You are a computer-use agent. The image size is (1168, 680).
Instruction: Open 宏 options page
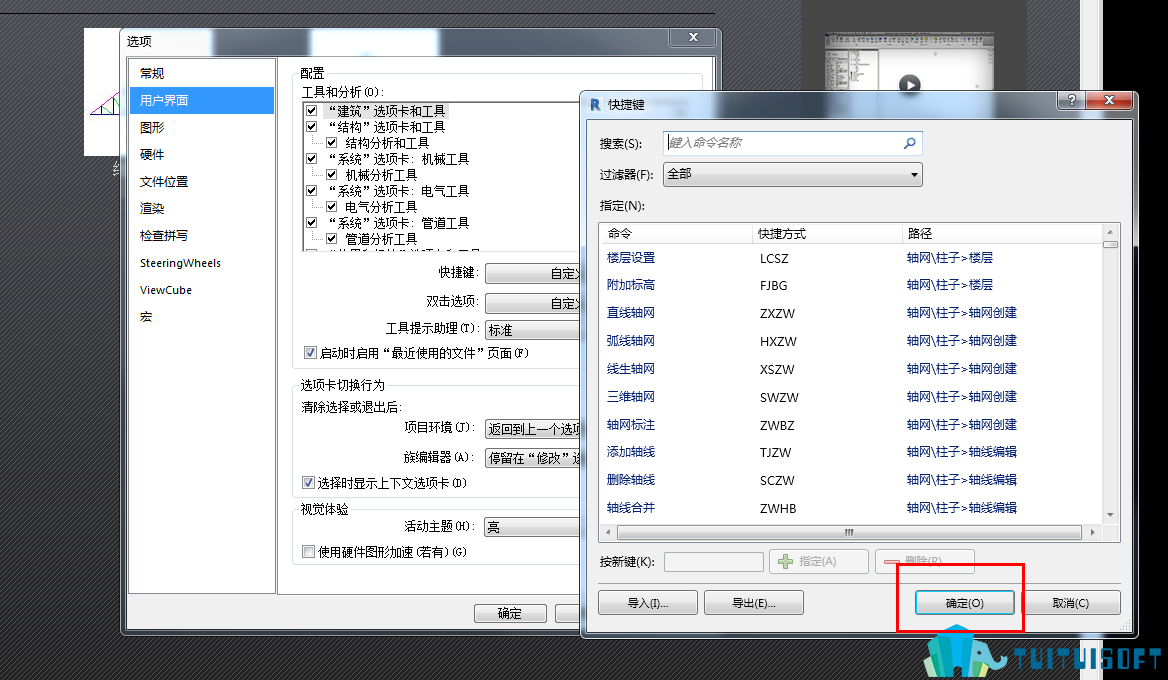click(x=202, y=317)
